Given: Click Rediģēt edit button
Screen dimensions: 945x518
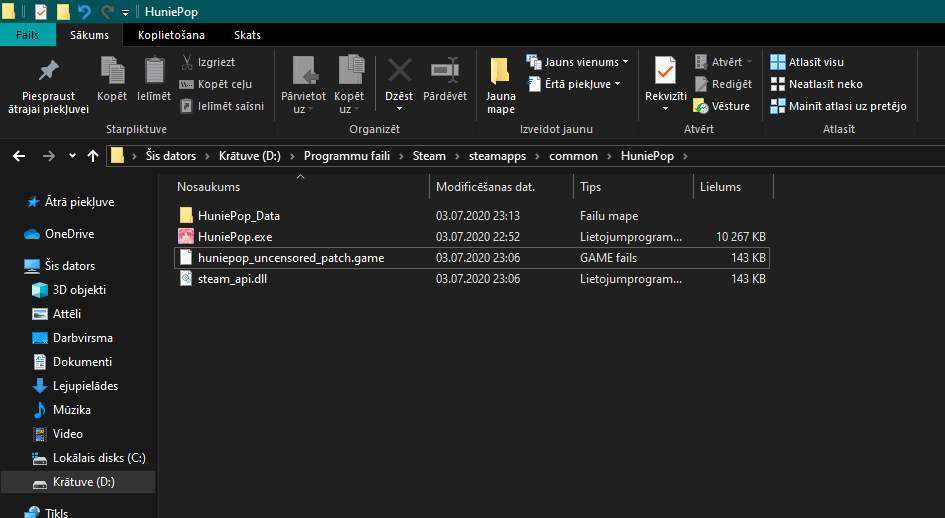Looking at the screenshot, I should coord(723,84).
